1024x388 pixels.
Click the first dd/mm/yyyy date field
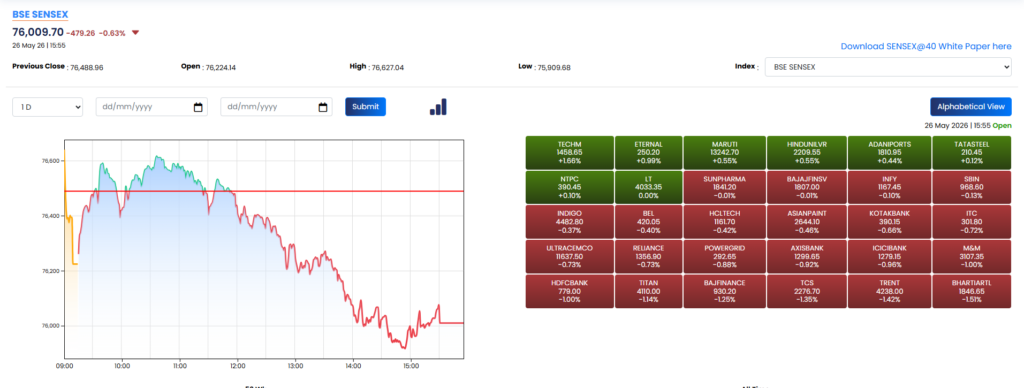152,107
